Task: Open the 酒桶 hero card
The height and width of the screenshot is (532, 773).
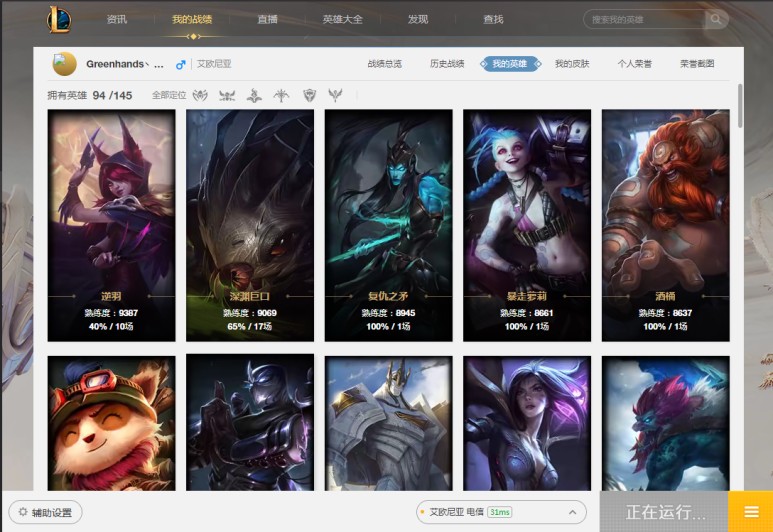Action: [666, 225]
